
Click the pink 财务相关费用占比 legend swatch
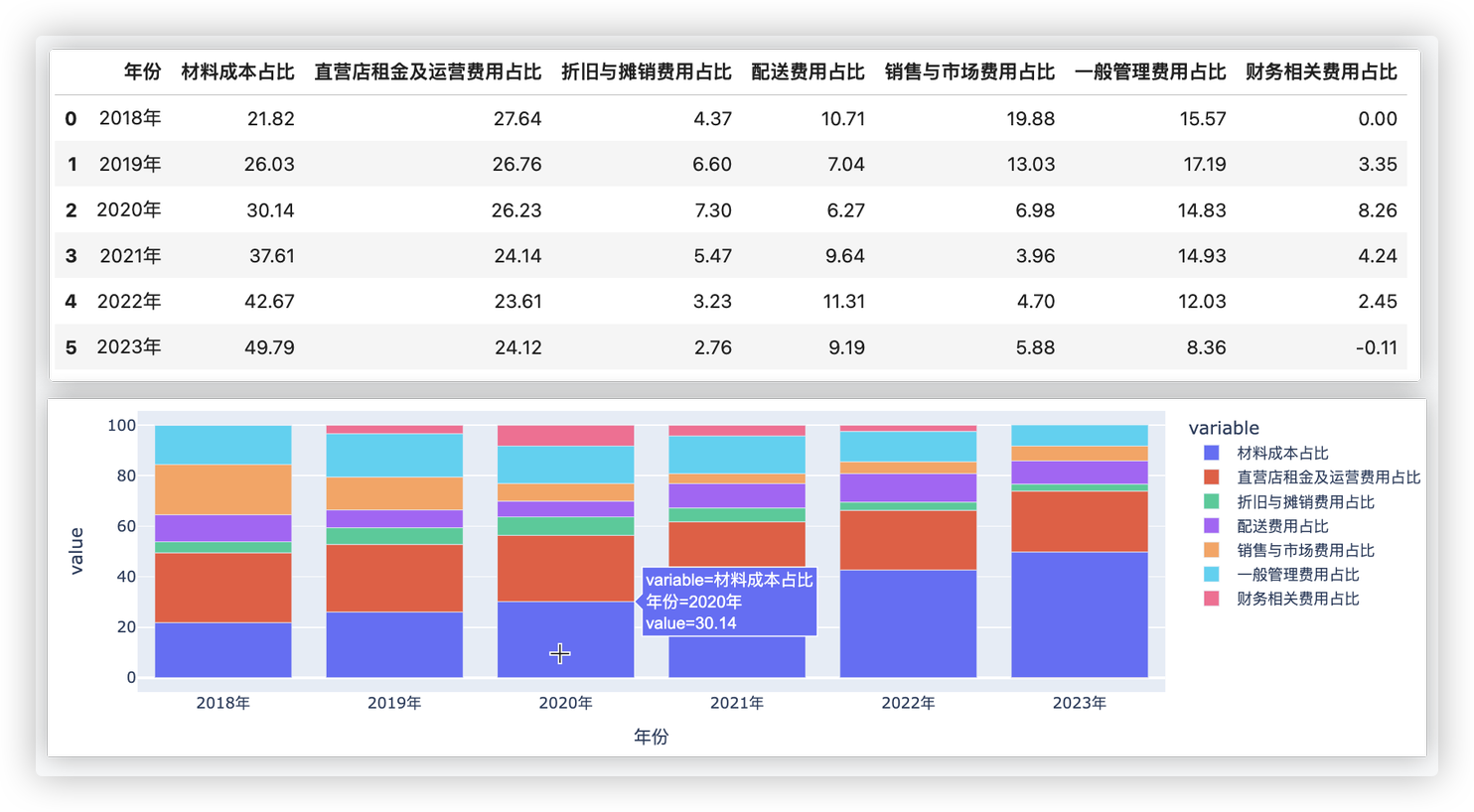[1211, 599]
